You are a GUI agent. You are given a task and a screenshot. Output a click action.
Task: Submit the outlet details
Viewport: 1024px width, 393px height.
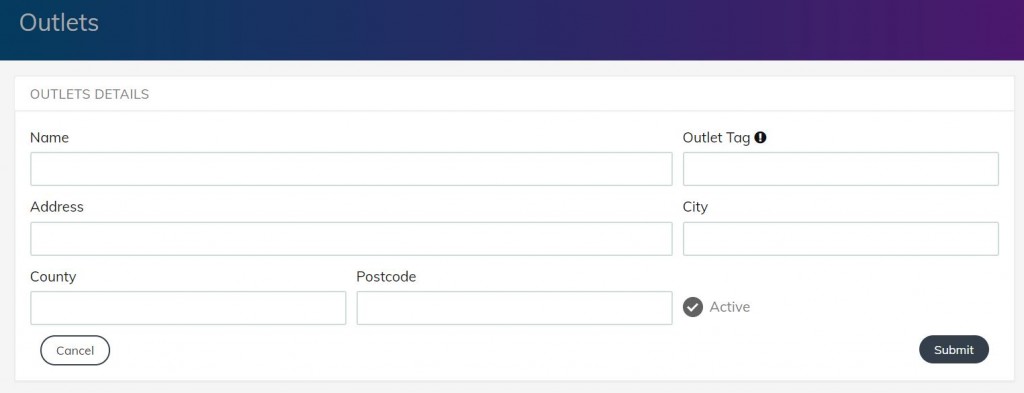[953, 350]
